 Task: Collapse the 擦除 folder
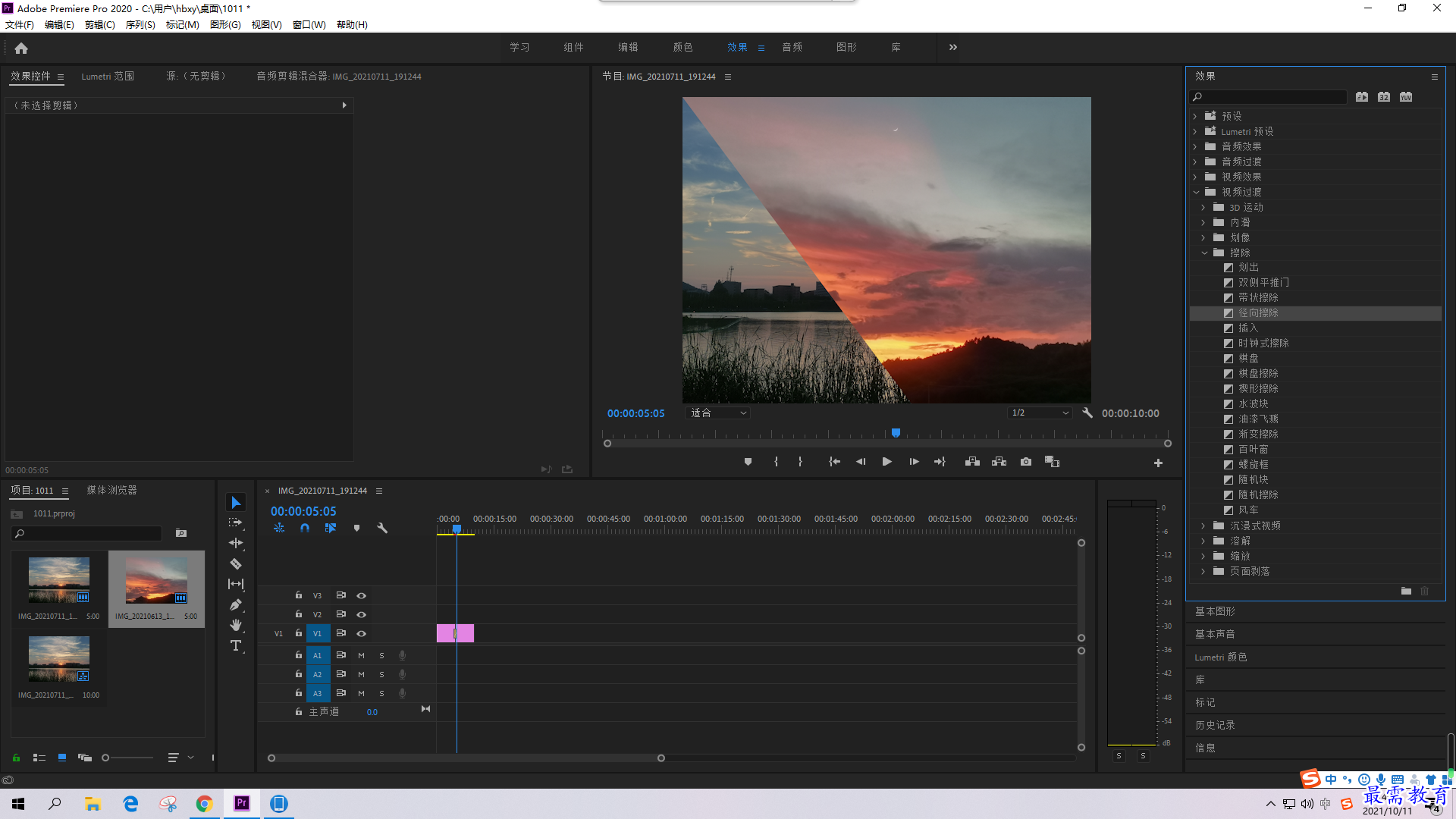pos(1204,253)
